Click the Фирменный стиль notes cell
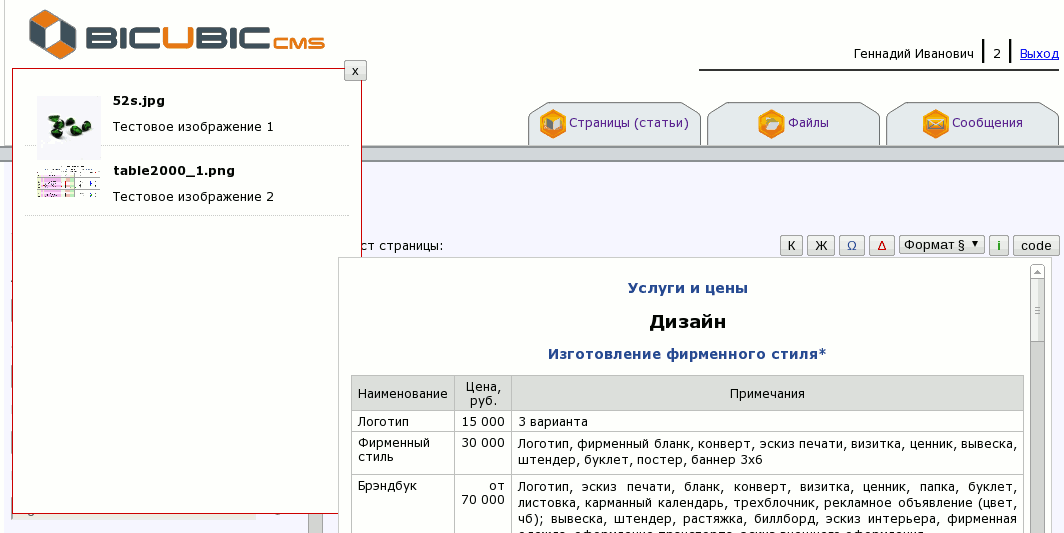Viewport: 1064px width, 533px height. pos(767,453)
